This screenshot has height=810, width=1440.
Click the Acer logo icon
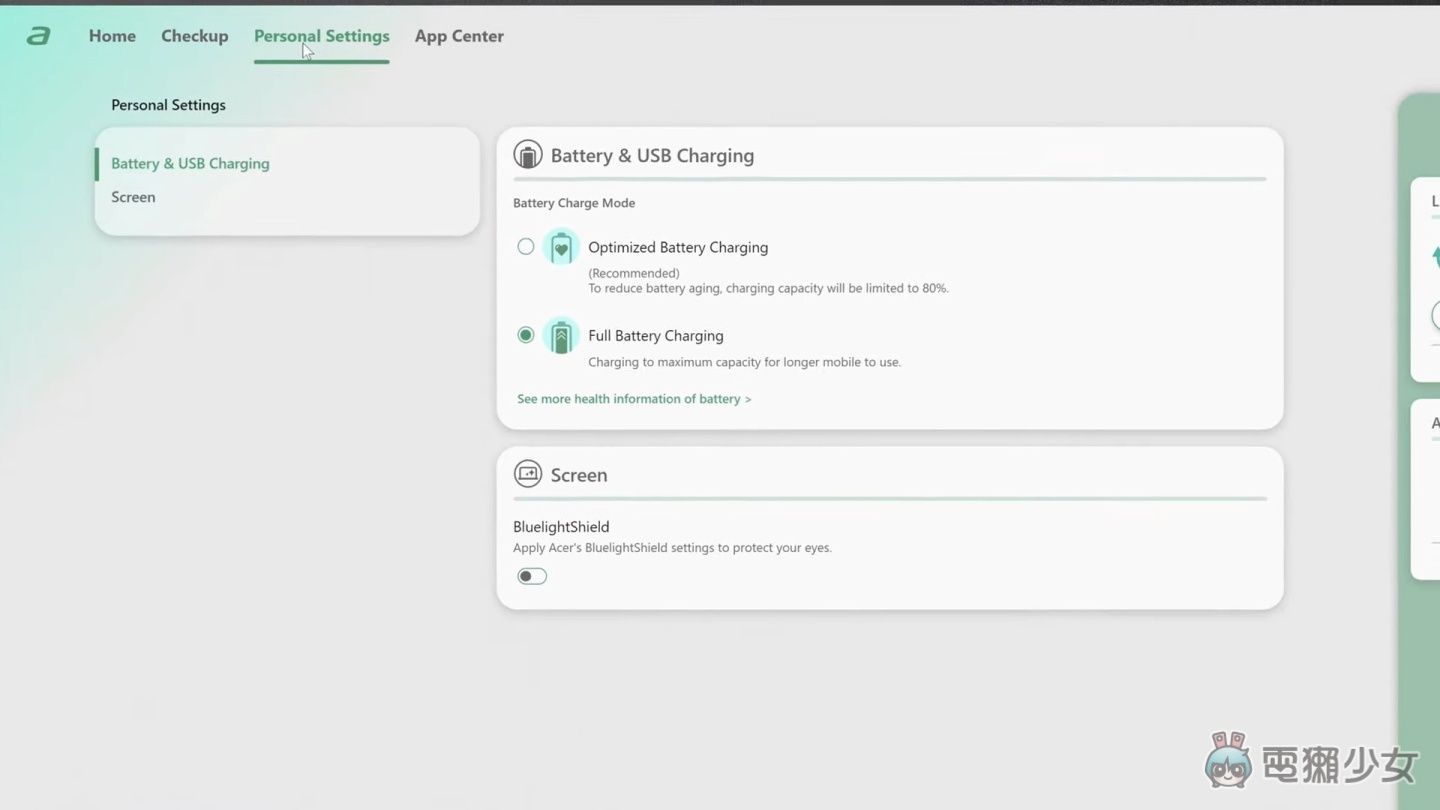[x=38, y=36]
